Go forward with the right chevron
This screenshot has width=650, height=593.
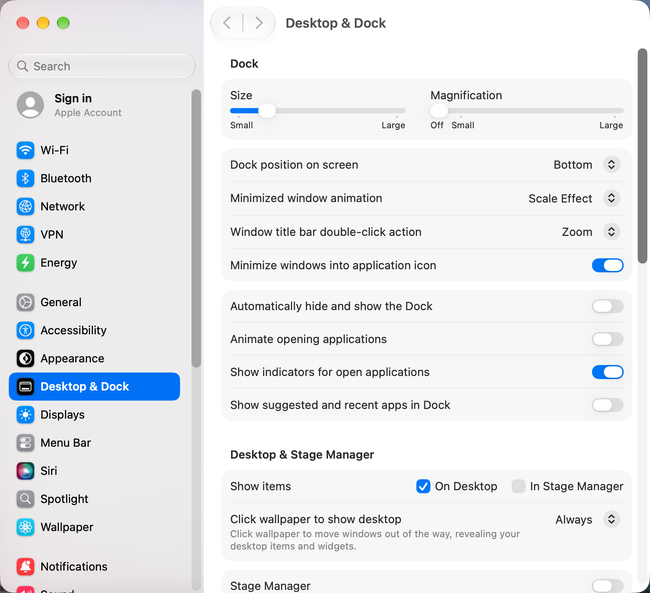point(259,23)
